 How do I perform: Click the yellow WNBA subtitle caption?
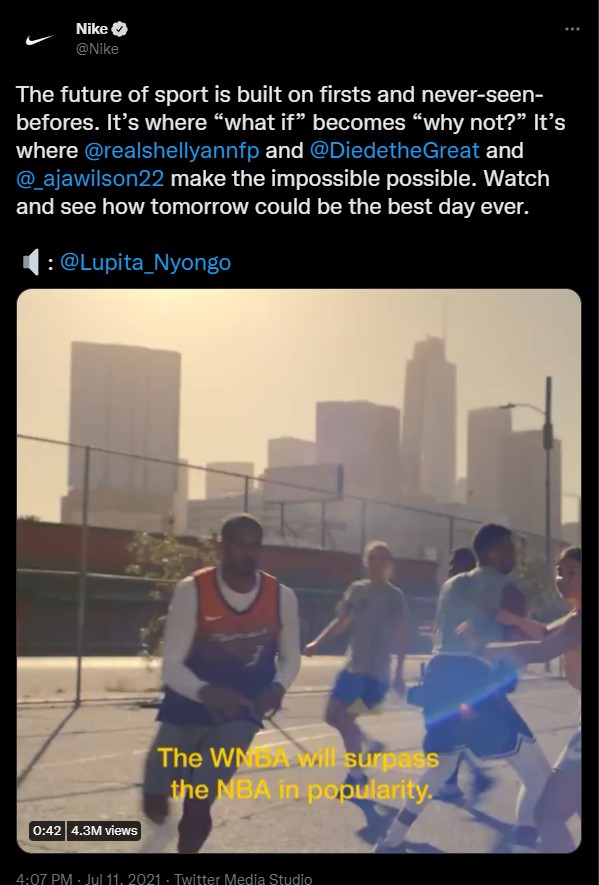click(x=298, y=774)
